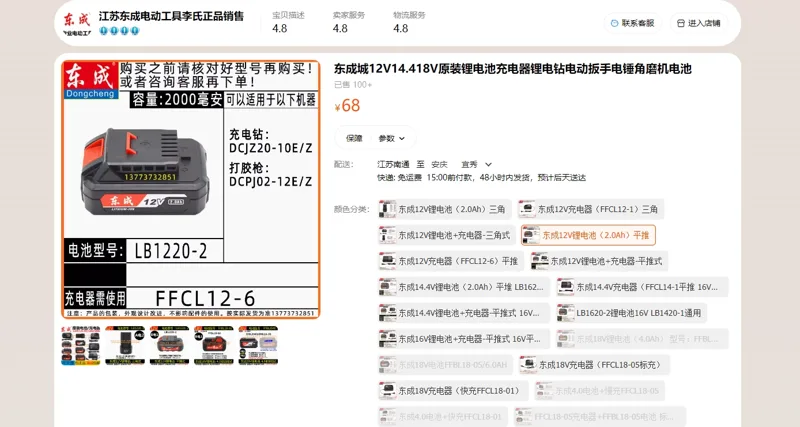Choose option 东成12V锂电池（2.0Ah）三角

(444, 209)
